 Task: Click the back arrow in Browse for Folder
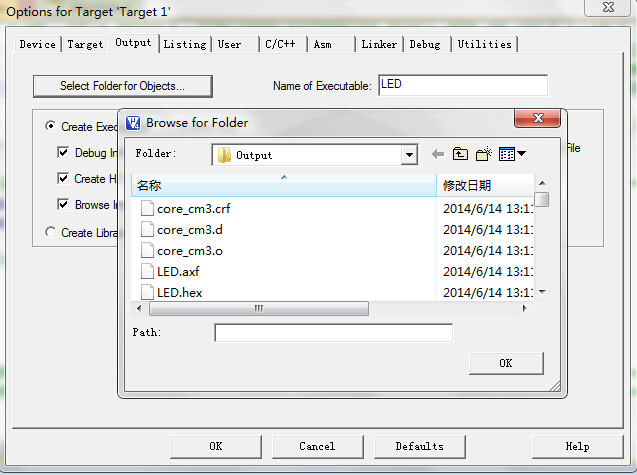click(x=437, y=154)
